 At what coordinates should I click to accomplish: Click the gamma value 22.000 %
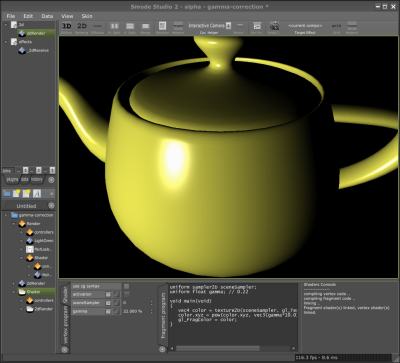[132, 311]
